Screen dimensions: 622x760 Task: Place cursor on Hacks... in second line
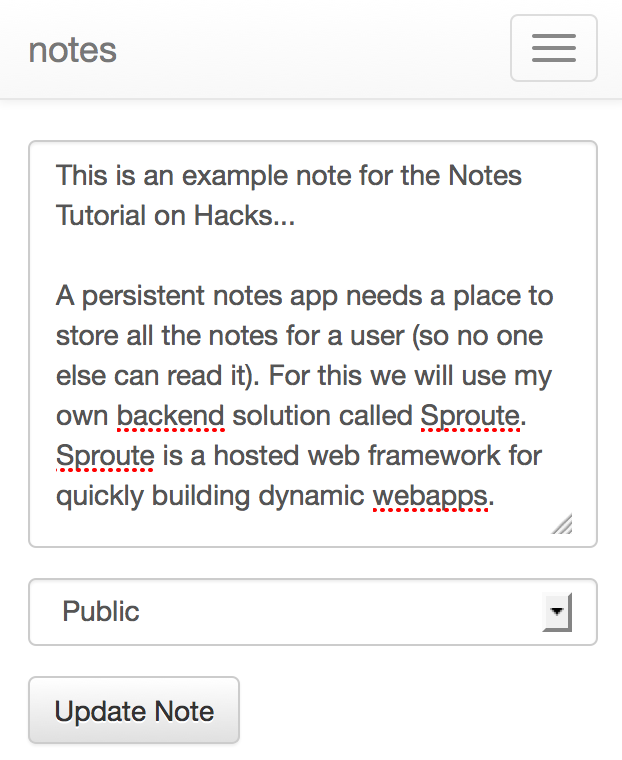pos(244,215)
